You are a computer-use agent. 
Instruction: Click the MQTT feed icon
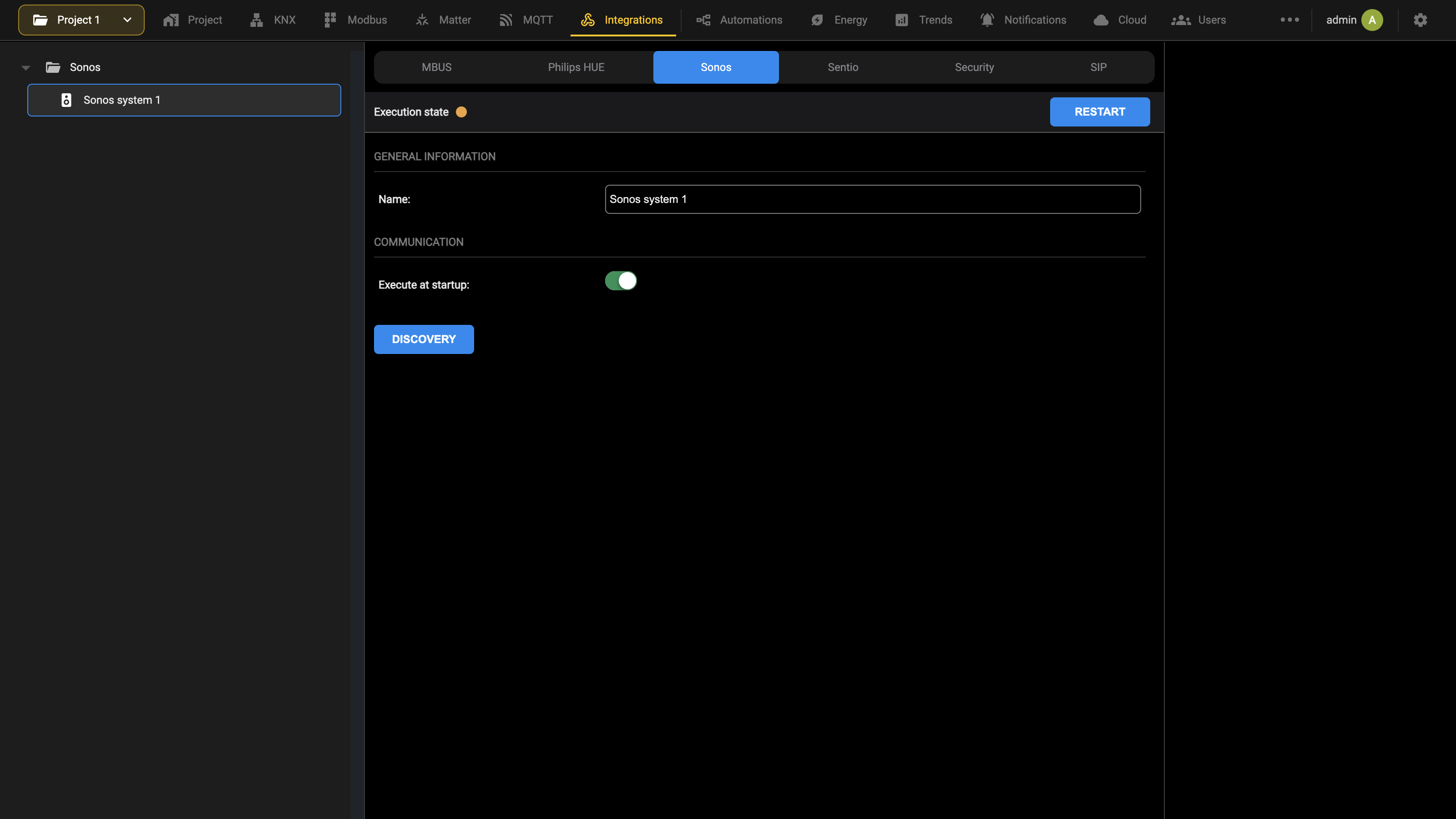tap(506, 20)
